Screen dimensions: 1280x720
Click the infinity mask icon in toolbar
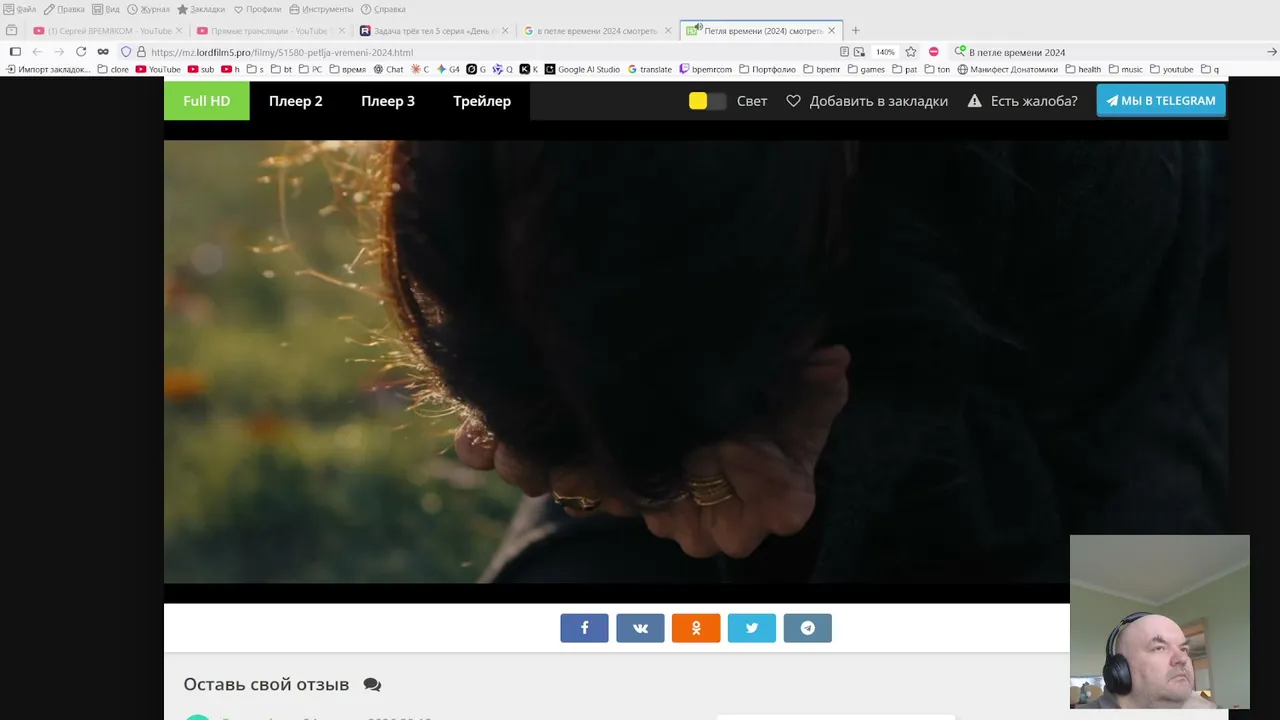pyautogui.click(x=103, y=52)
